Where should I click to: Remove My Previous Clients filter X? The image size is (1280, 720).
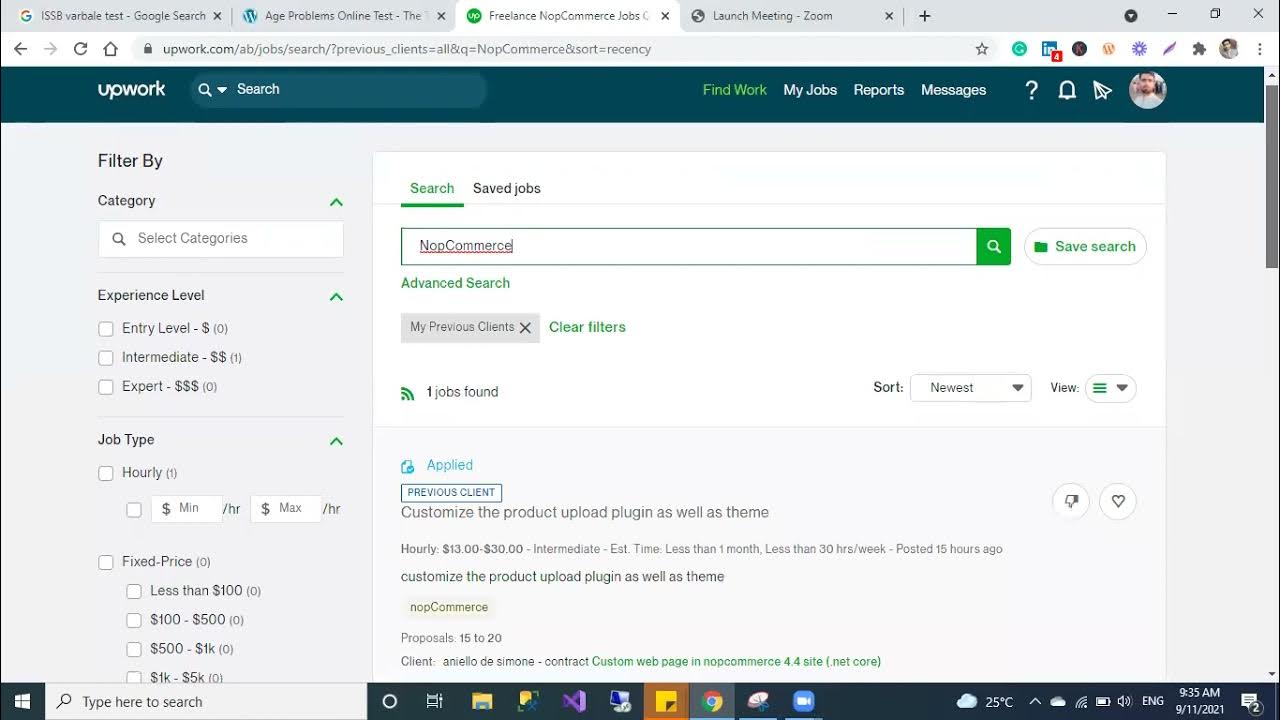(x=525, y=328)
